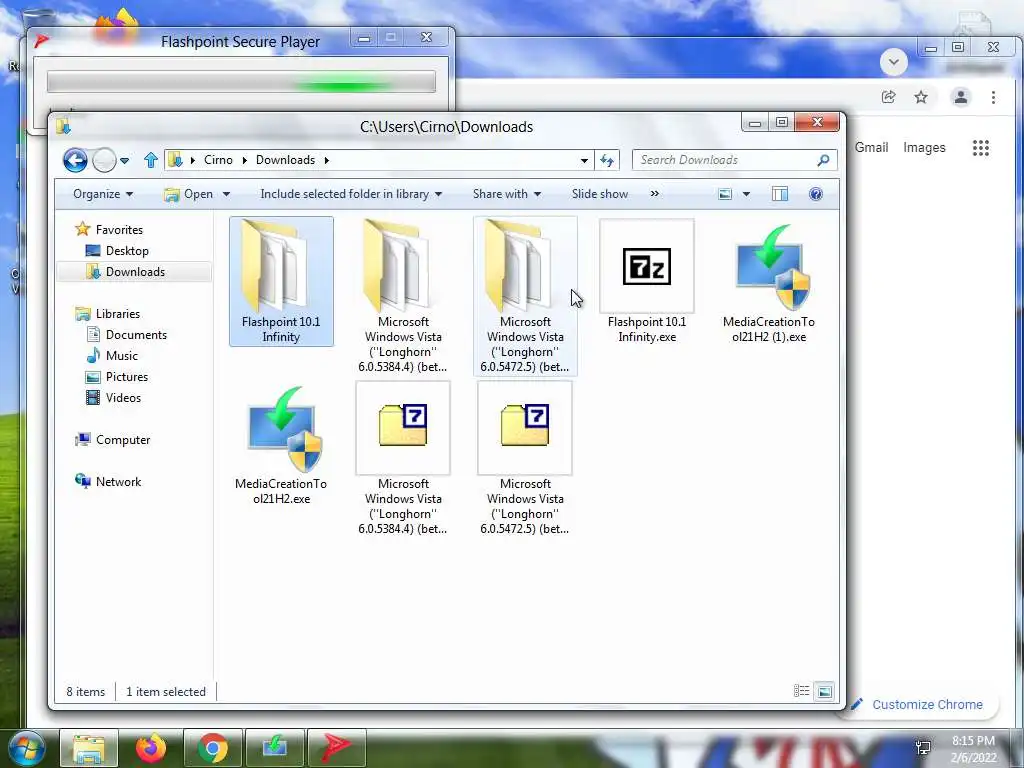1024x768 pixels.
Task: Open the Organize menu
Action: (103, 194)
